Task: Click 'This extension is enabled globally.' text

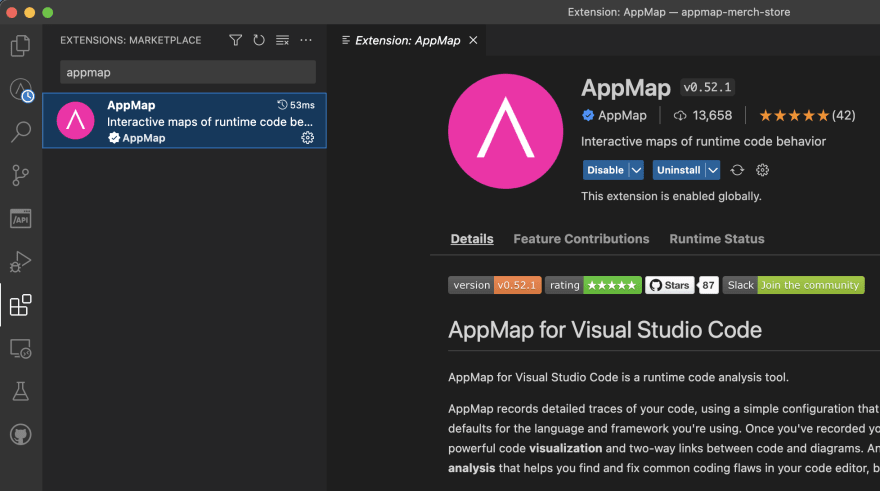Action: (671, 196)
